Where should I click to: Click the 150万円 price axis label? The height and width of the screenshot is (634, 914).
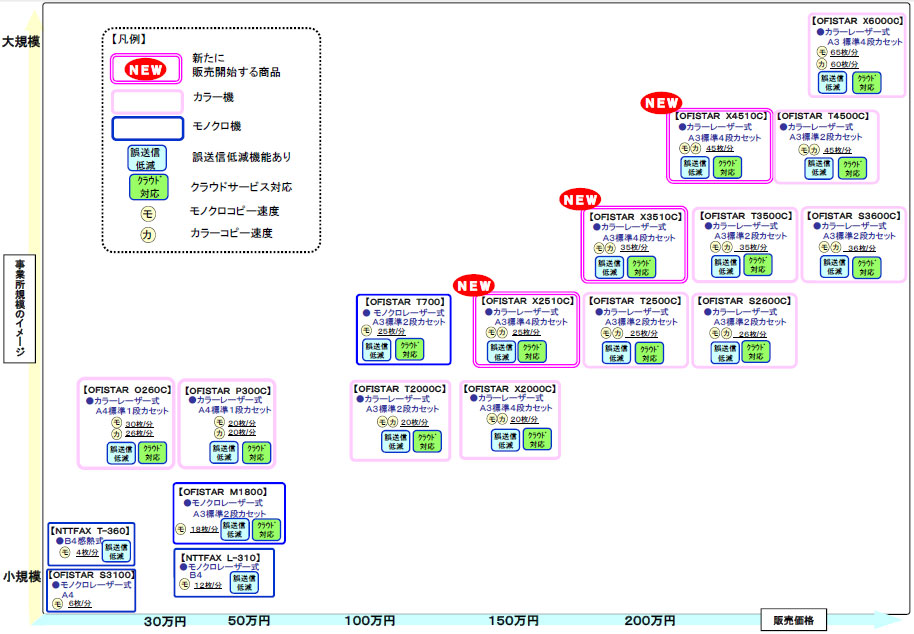tap(513, 621)
